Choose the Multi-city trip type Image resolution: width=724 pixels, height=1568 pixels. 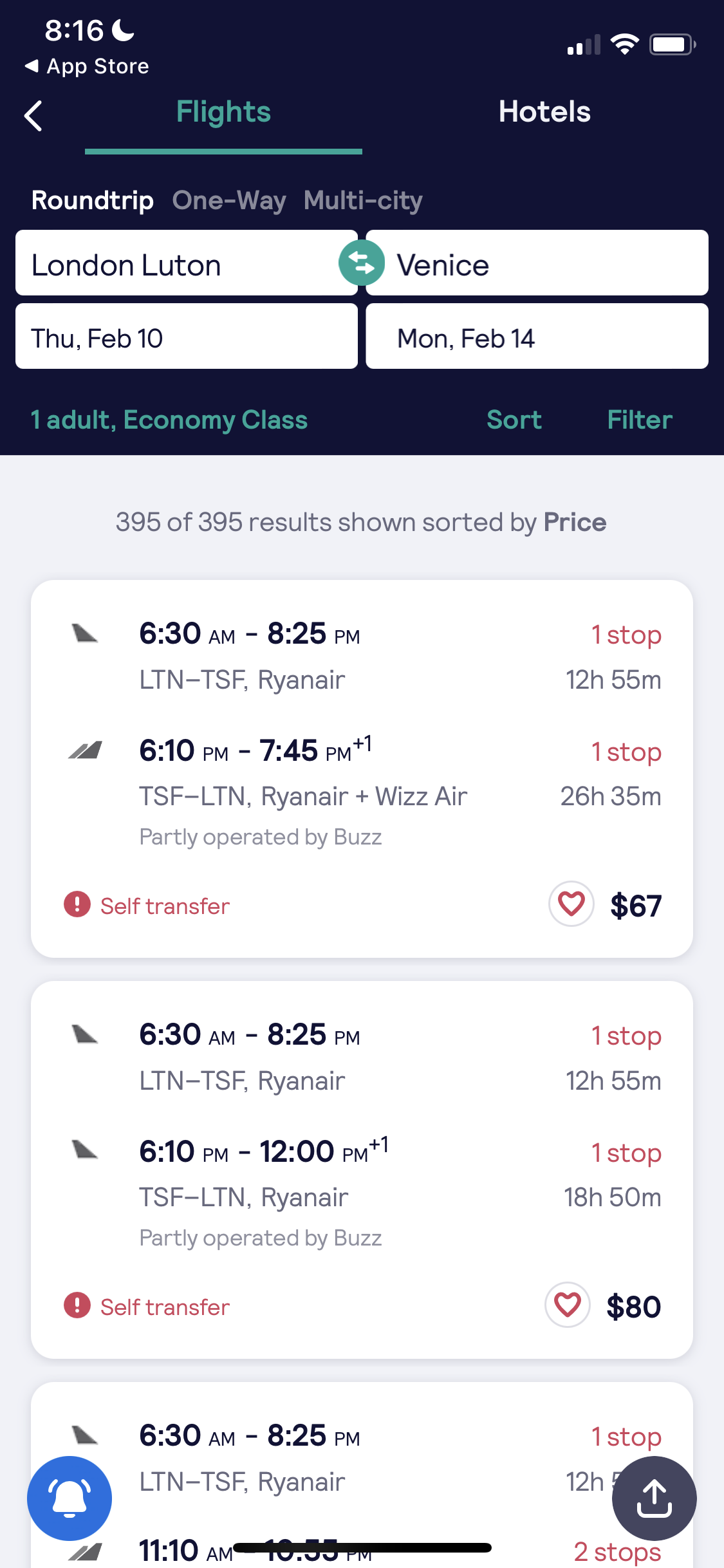363,200
